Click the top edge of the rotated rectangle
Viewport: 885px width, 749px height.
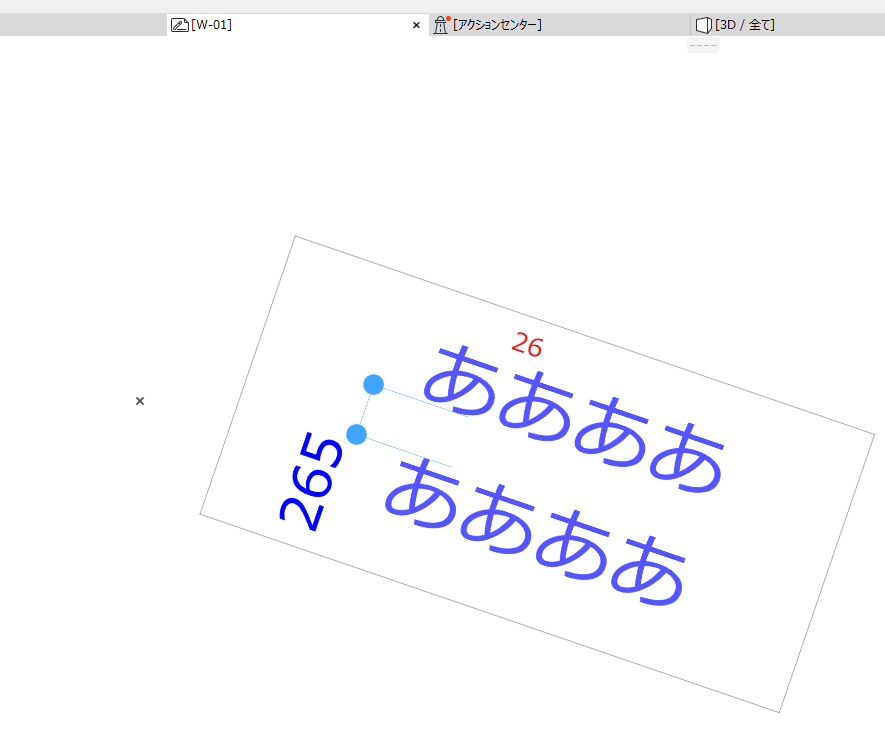[x=585, y=335]
